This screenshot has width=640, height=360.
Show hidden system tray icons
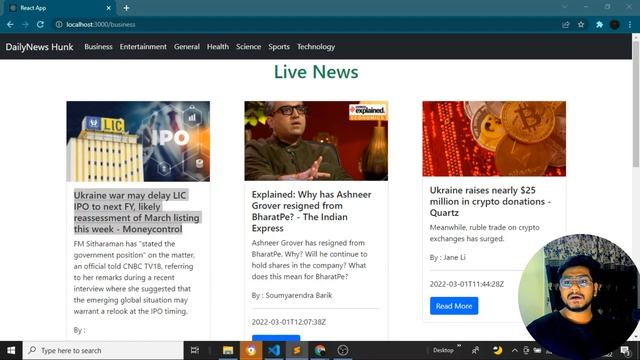click(514, 350)
